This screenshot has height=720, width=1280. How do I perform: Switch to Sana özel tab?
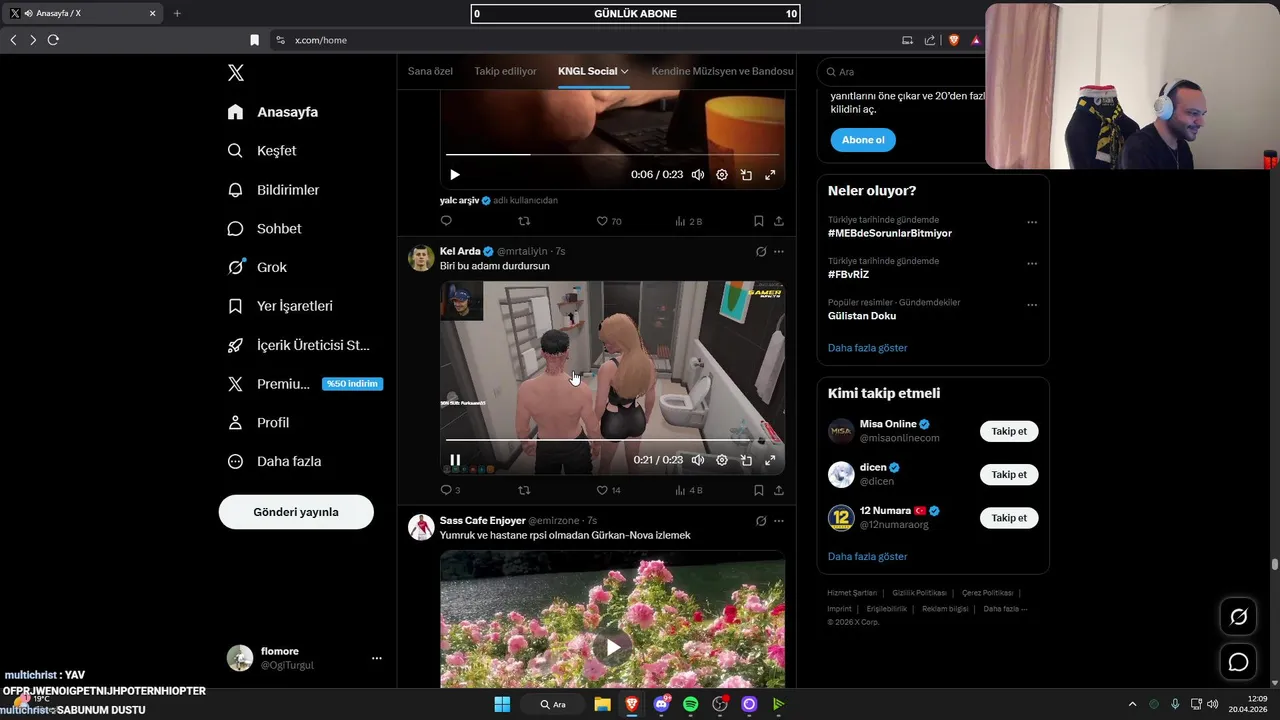[430, 71]
